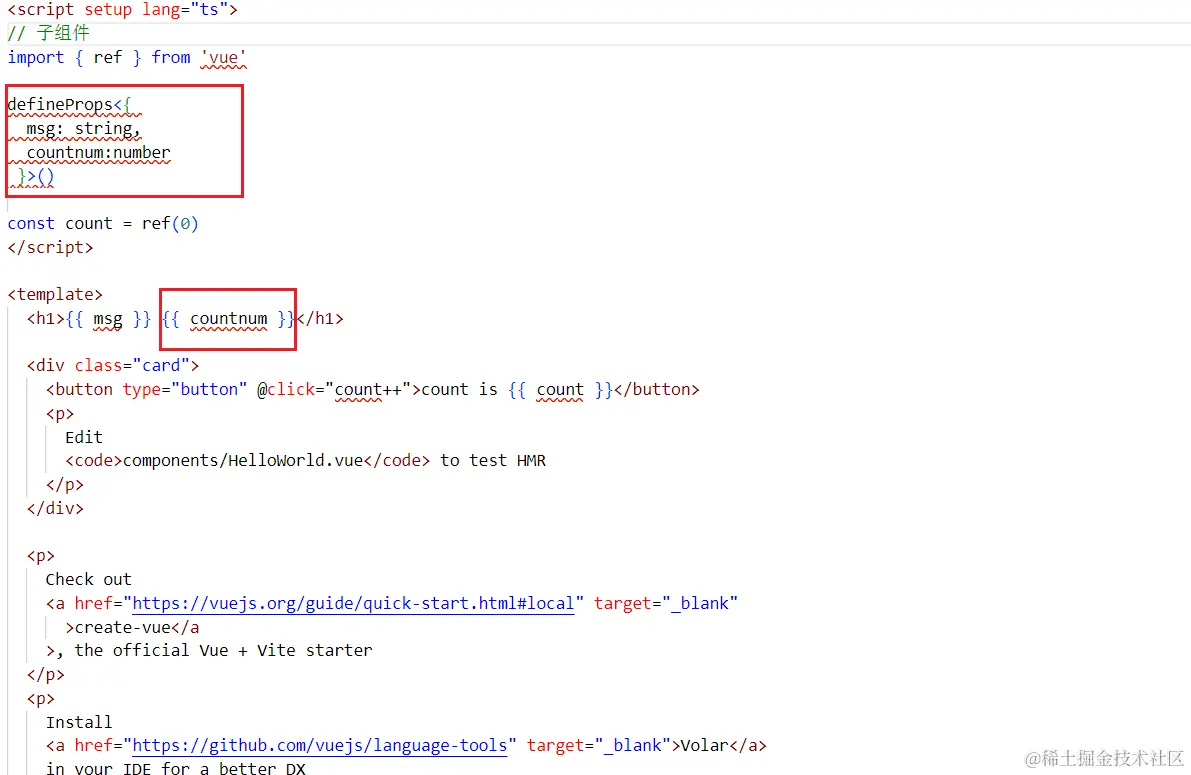The image size is (1191, 775).
Task: Click the 'vue' import string
Action: pyautogui.click(x=223, y=58)
